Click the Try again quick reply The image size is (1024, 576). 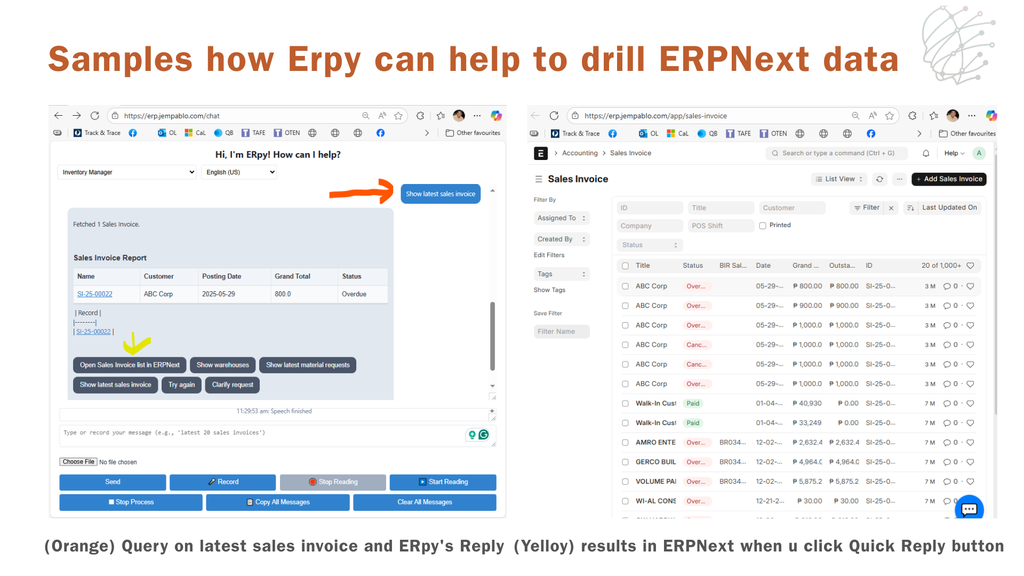pyautogui.click(x=182, y=385)
